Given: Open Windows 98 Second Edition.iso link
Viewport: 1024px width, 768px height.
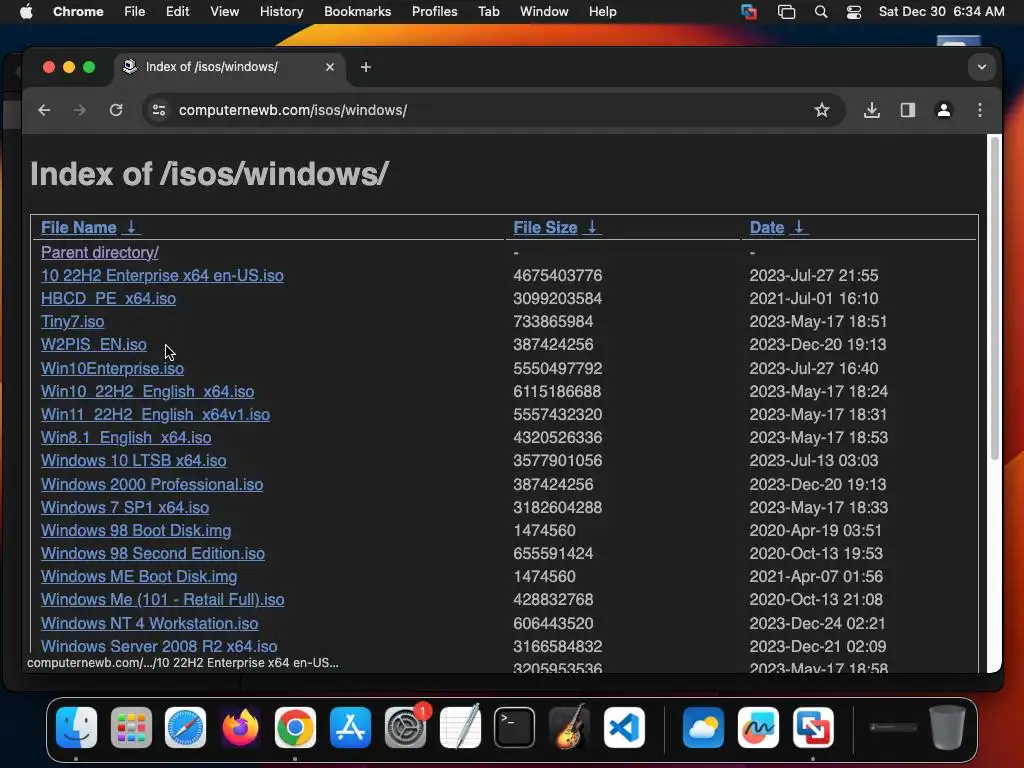Looking at the screenshot, I should click(x=153, y=554).
